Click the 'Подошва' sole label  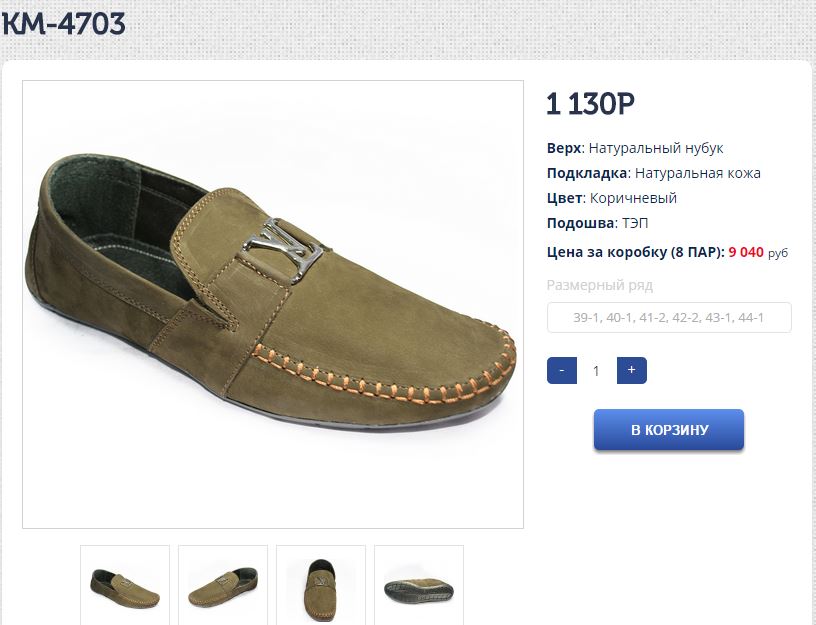pyautogui.click(x=579, y=223)
